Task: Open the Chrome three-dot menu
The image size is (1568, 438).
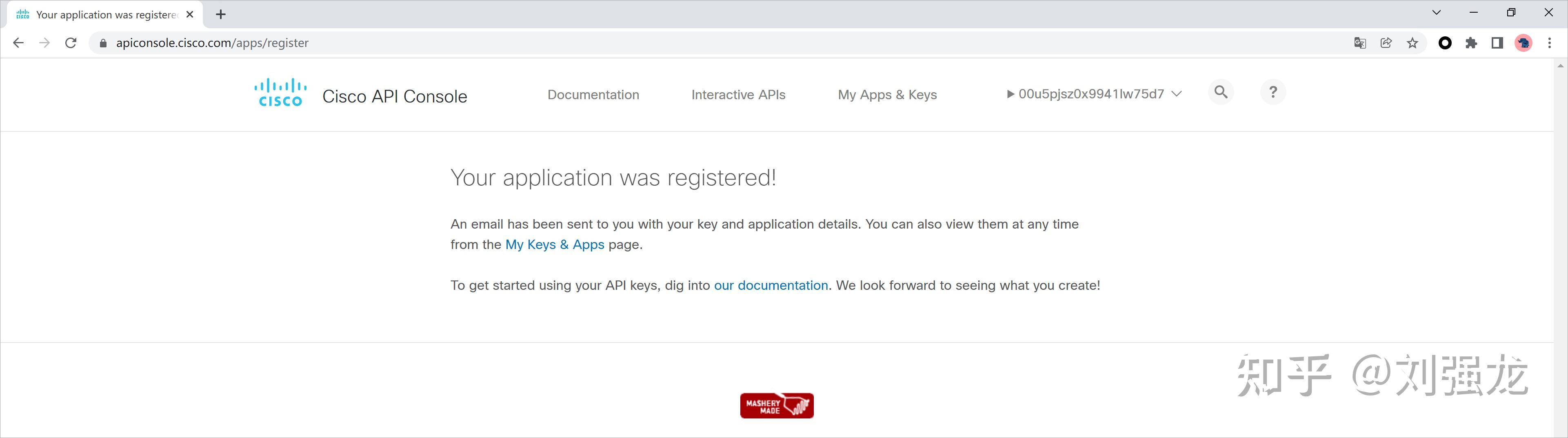Action: point(1549,43)
